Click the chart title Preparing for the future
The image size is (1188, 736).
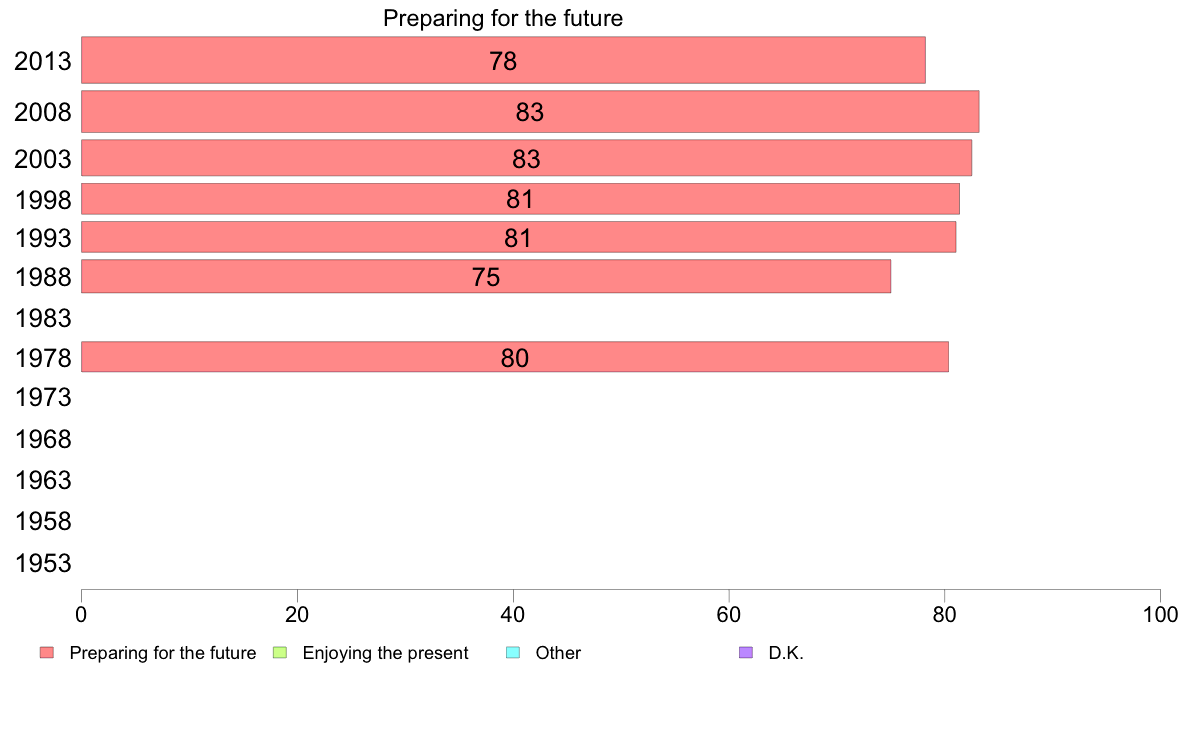[502, 18]
